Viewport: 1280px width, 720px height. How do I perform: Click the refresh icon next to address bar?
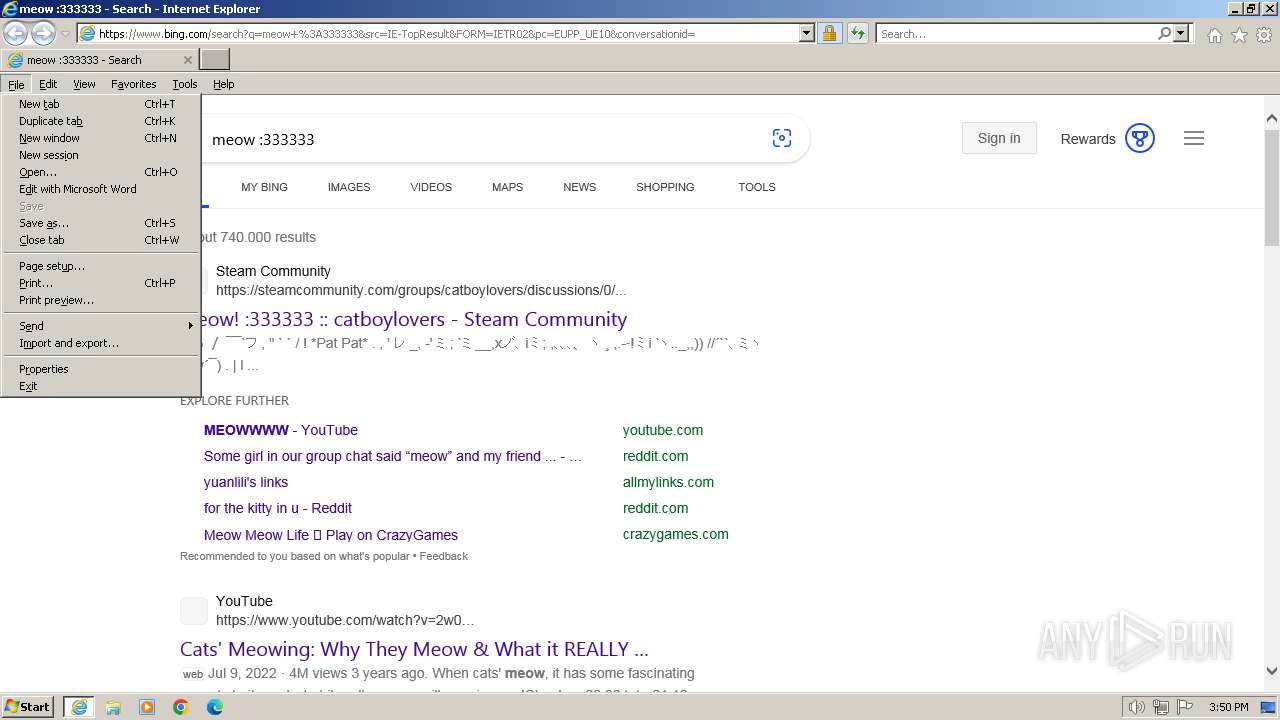tap(857, 33)
